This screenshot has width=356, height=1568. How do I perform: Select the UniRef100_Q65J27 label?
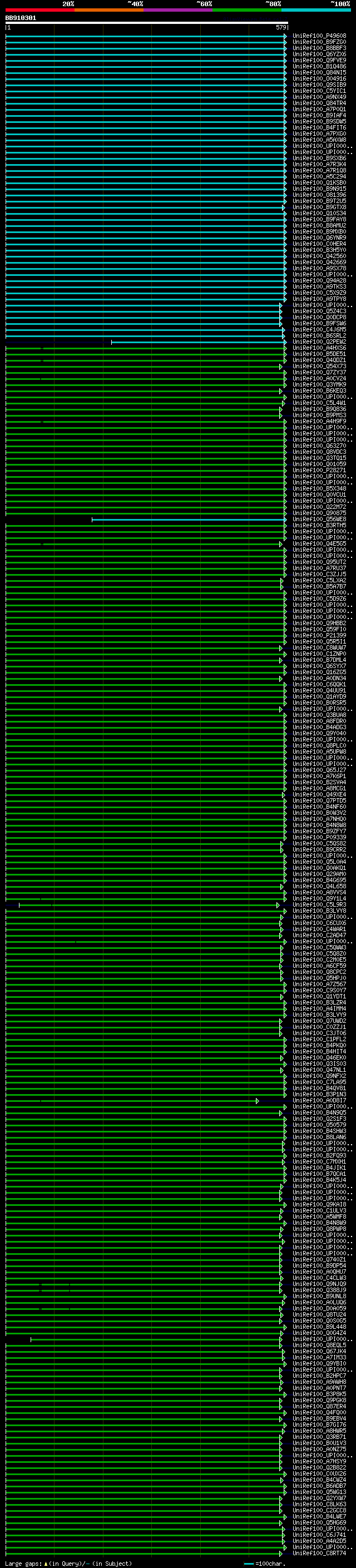tap(319, 770)
